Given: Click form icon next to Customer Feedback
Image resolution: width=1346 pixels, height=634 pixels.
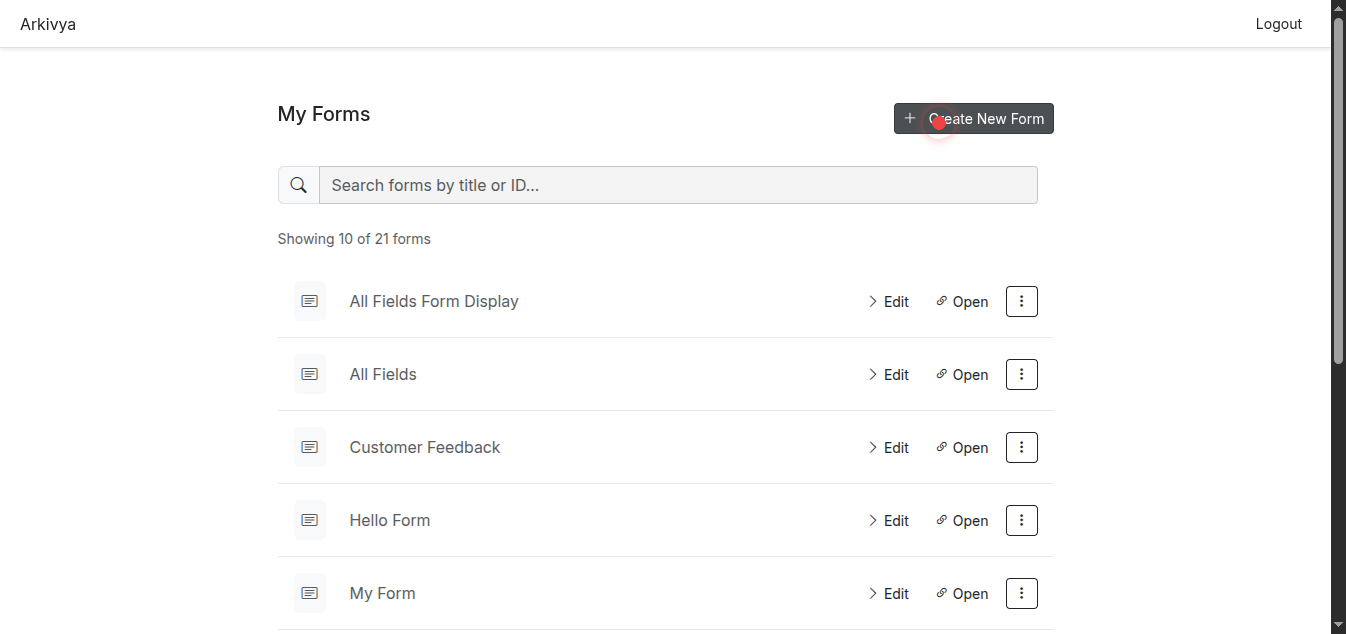Looking at the screenshot, I should click(x=310, y=447).
